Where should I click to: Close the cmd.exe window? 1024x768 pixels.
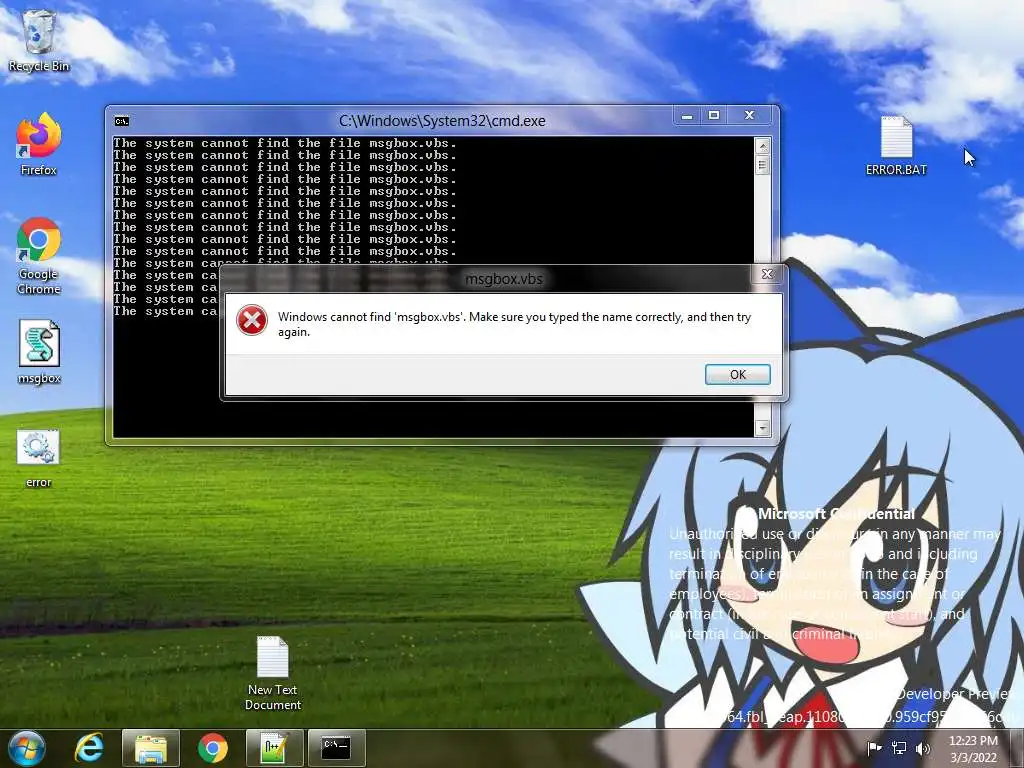[x=750, y=116]
